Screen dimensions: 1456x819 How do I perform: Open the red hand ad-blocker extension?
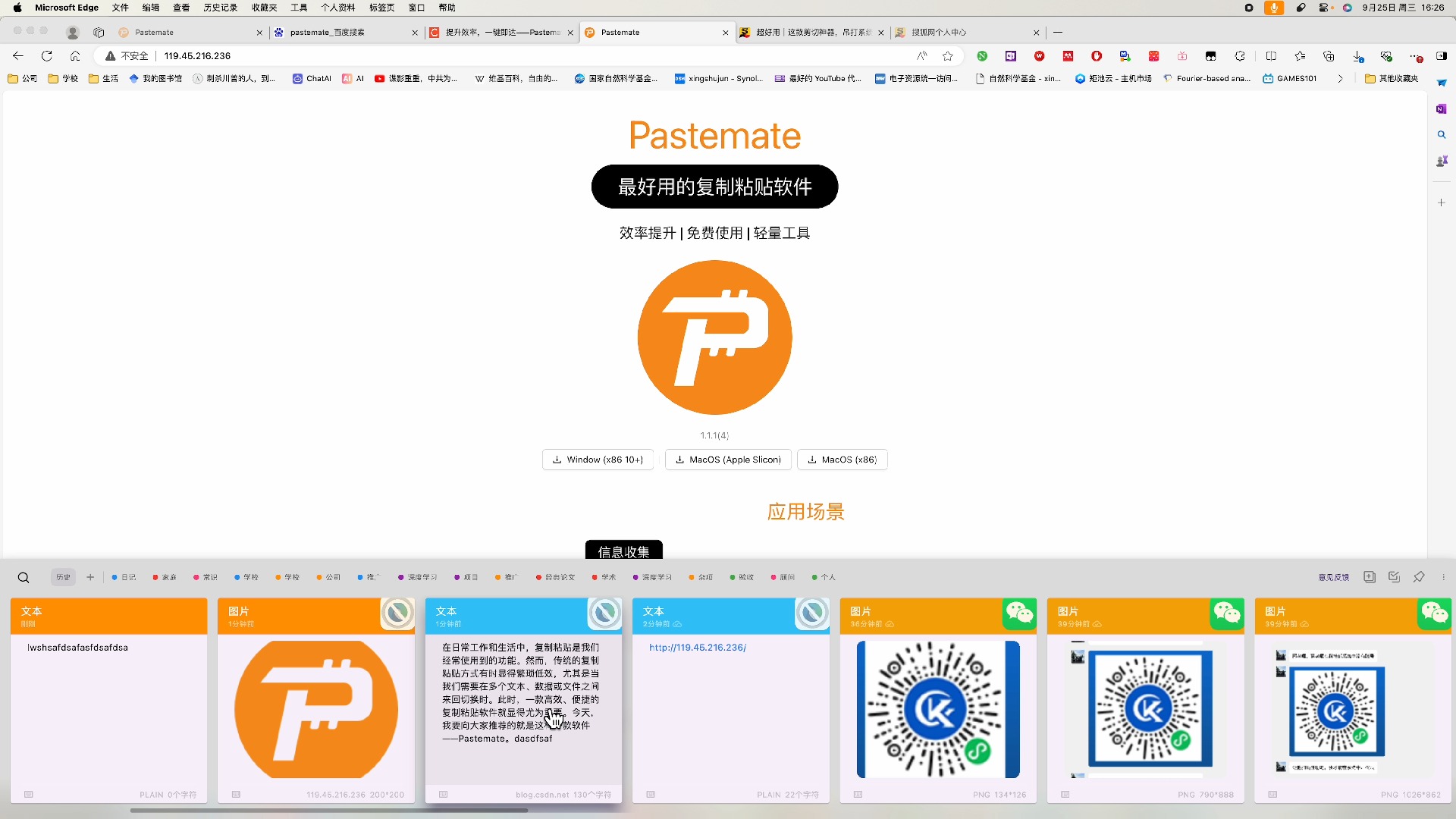1097,55
